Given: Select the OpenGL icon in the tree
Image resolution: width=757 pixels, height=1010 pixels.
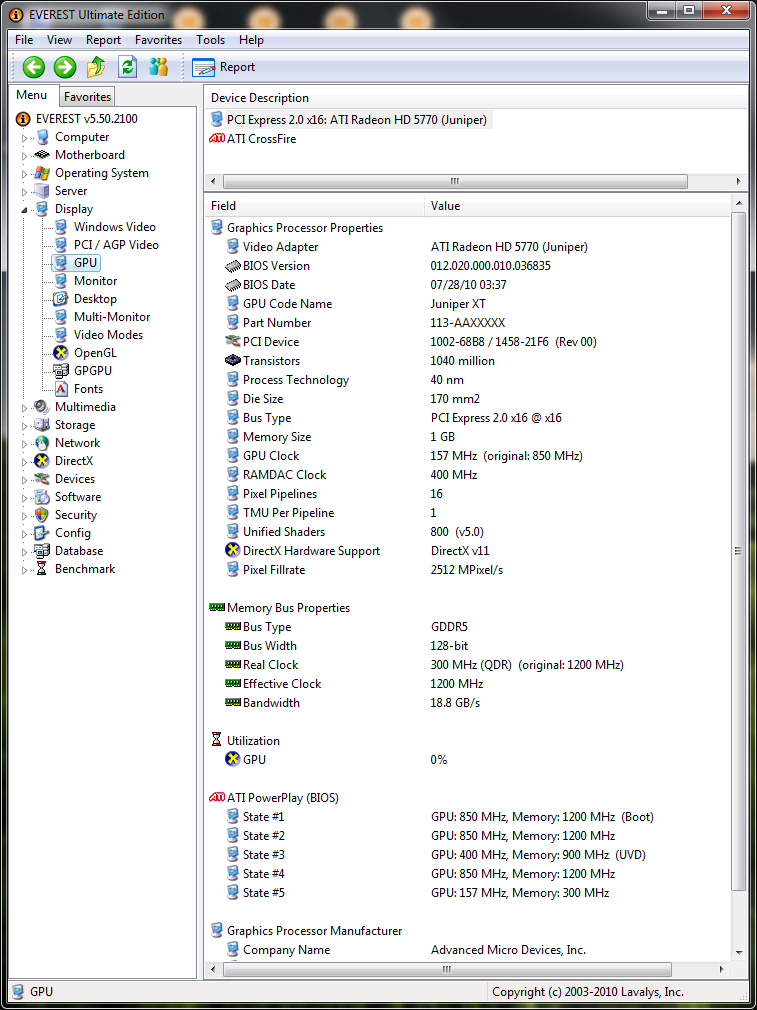Looking at the screenshot, I should pos(61,353).
